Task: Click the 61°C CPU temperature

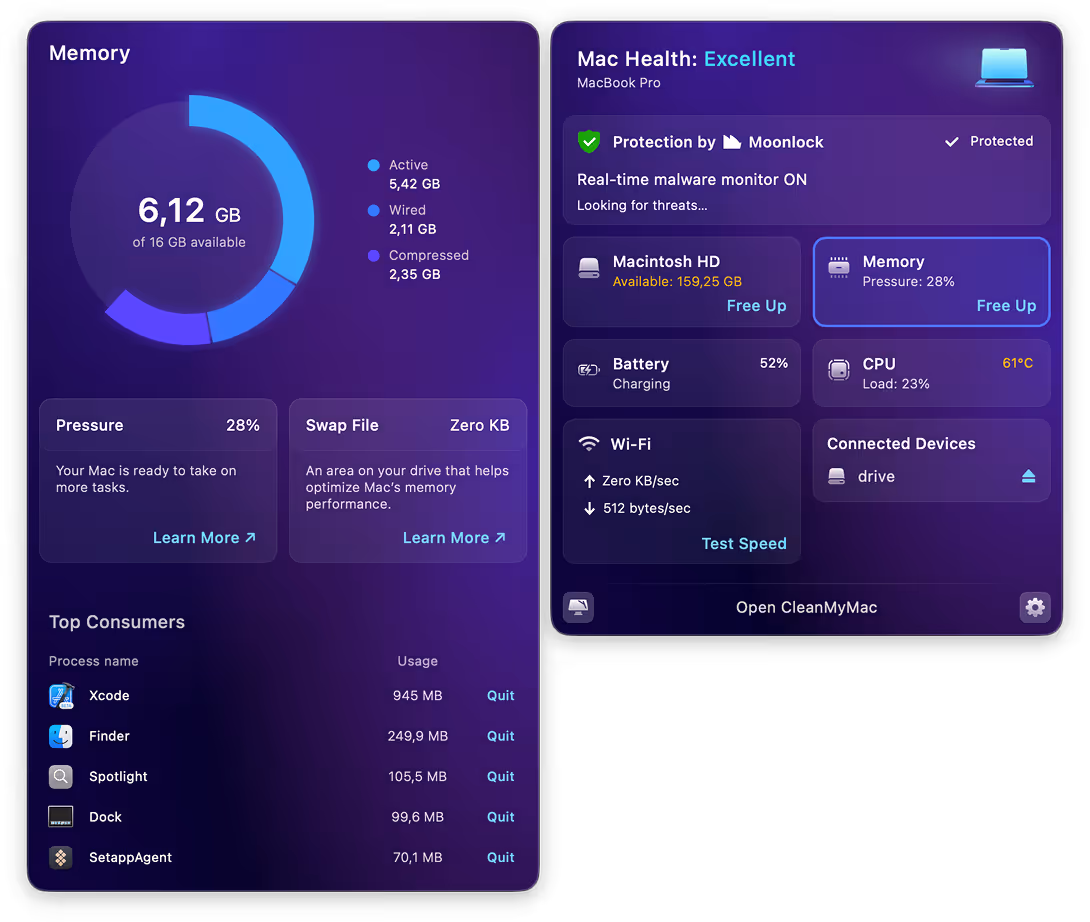Action: pos(1018,363)
